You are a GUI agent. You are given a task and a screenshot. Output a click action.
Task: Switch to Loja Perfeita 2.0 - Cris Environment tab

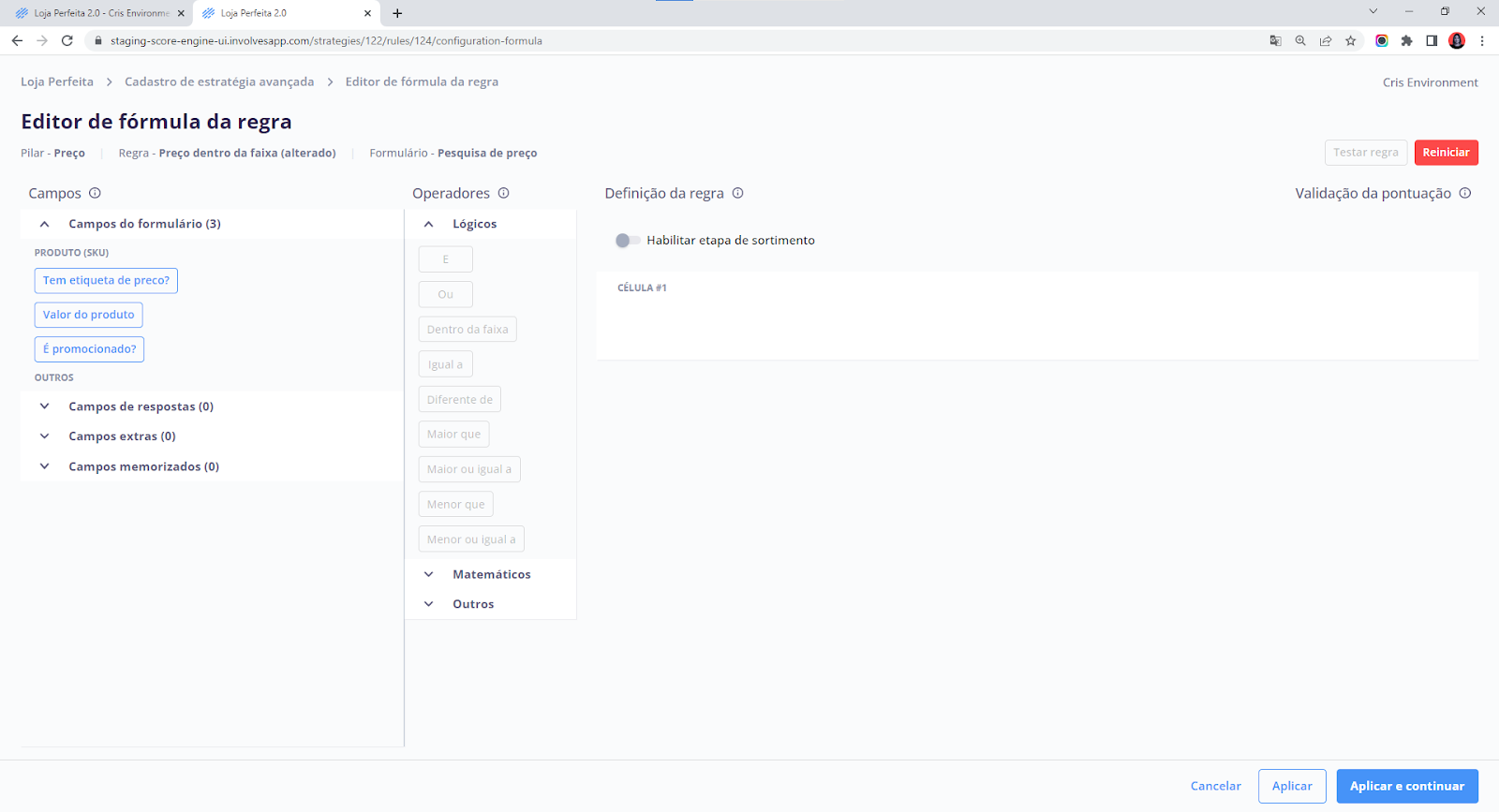click(98, 13)
